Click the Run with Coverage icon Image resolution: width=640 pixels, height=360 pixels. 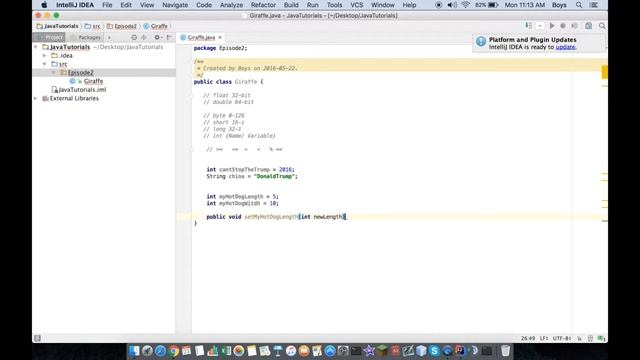point(574,26)
